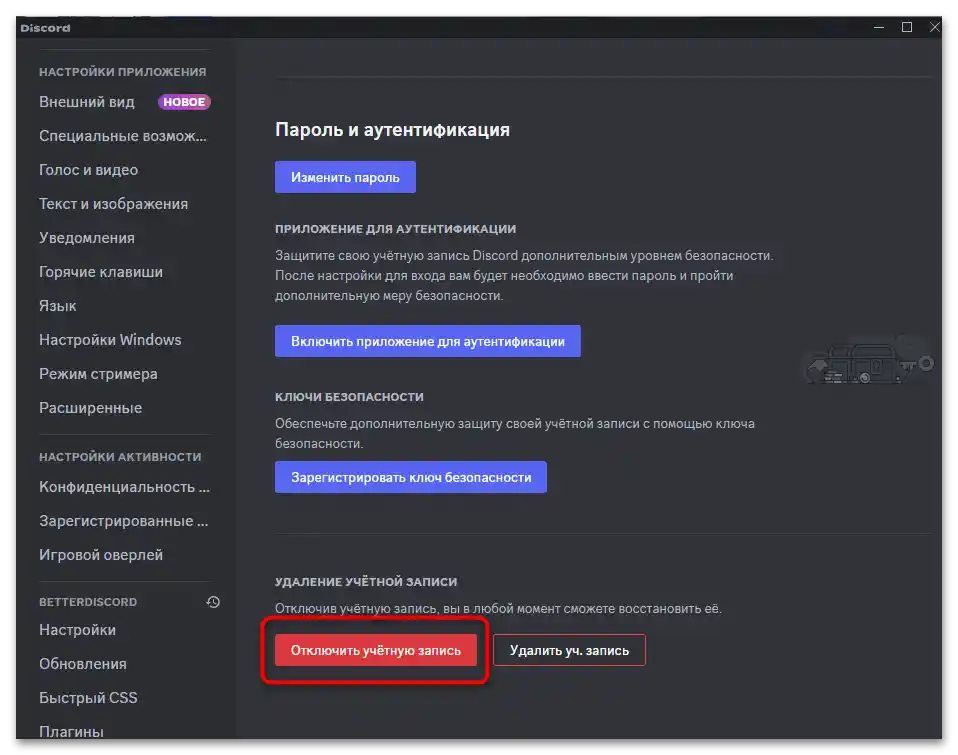The image size is (958, 755).
Task: Select Настройки Windows in the sidebar
Action: (x=111, y=339)
